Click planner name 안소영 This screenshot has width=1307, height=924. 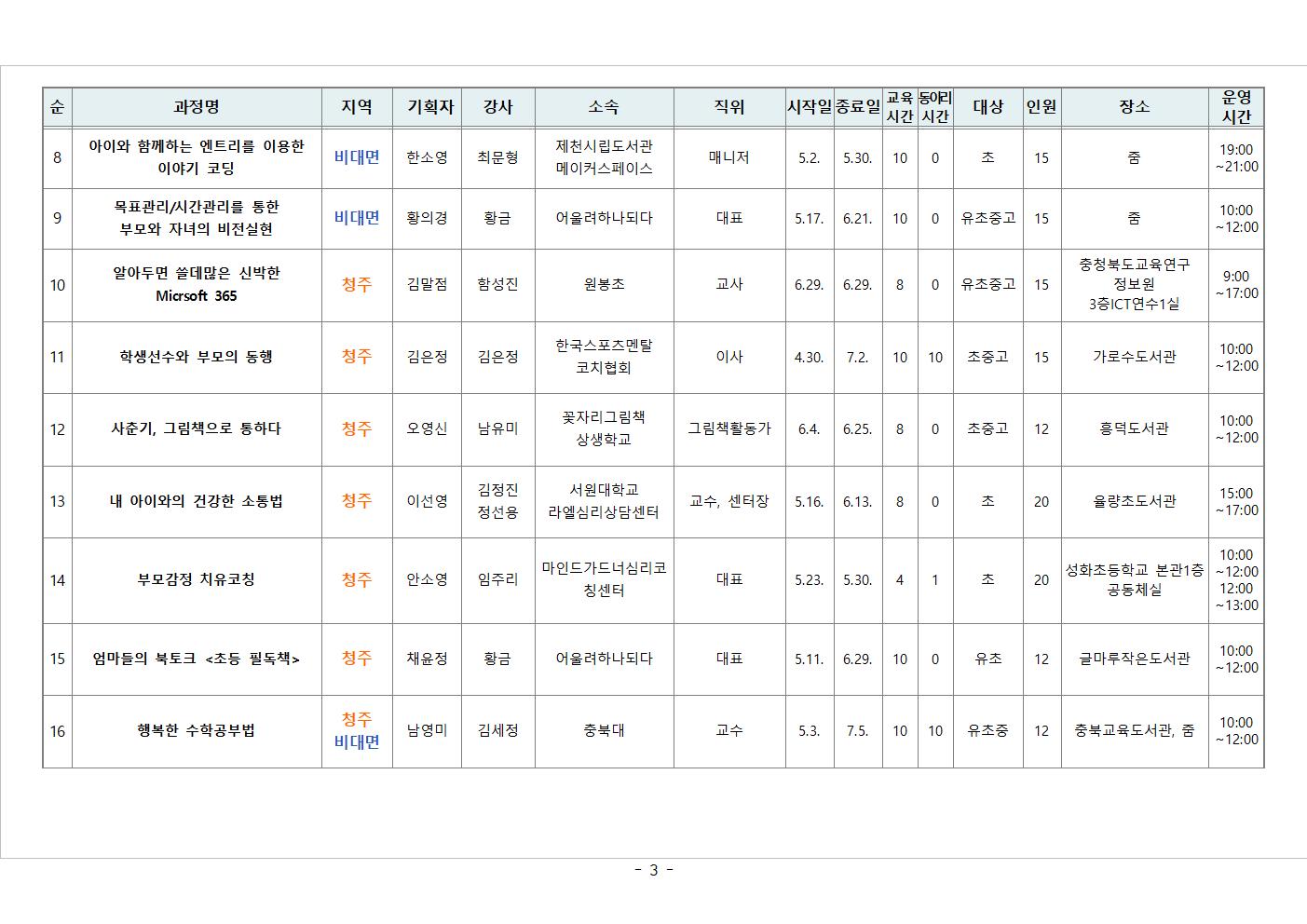427,579
